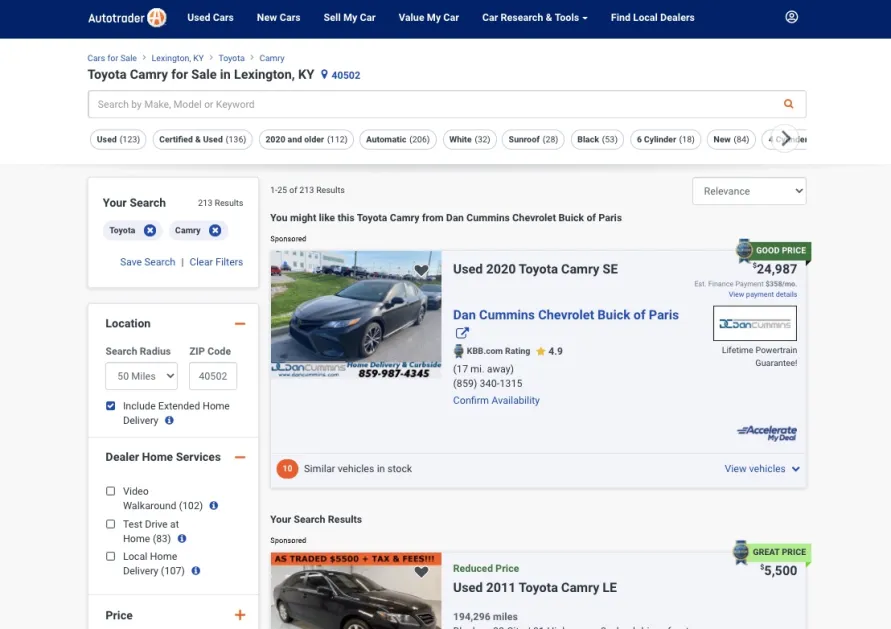Screen dimensions: 891x629
Task: Open the Search Radius 50 Miles dropdown
Action: click(x=141, y=376)
